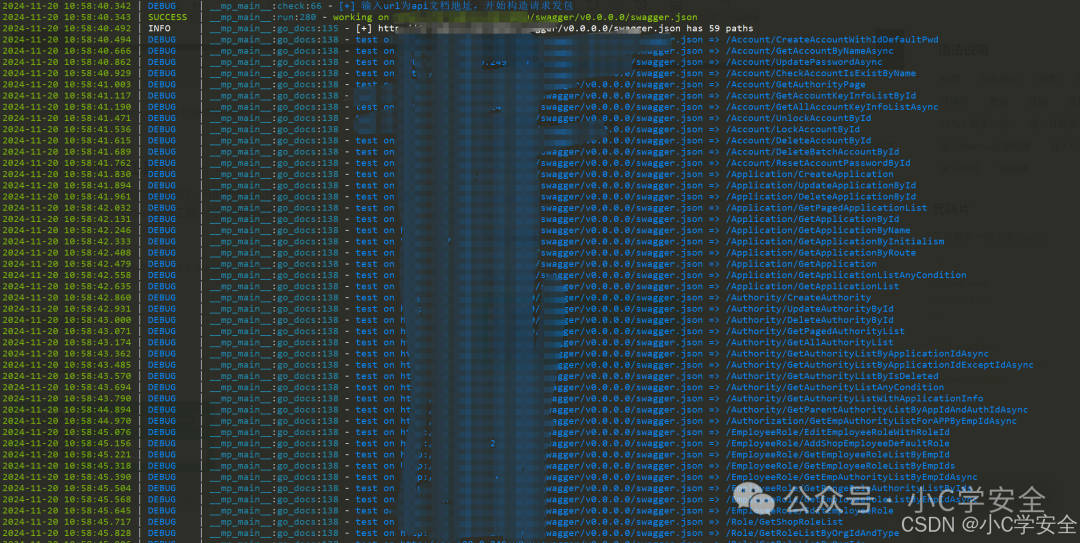Click timestamp 2024-11-20 10:58:44.894
This screenshot has height=543, width=1080.
[x=67, y=410]
